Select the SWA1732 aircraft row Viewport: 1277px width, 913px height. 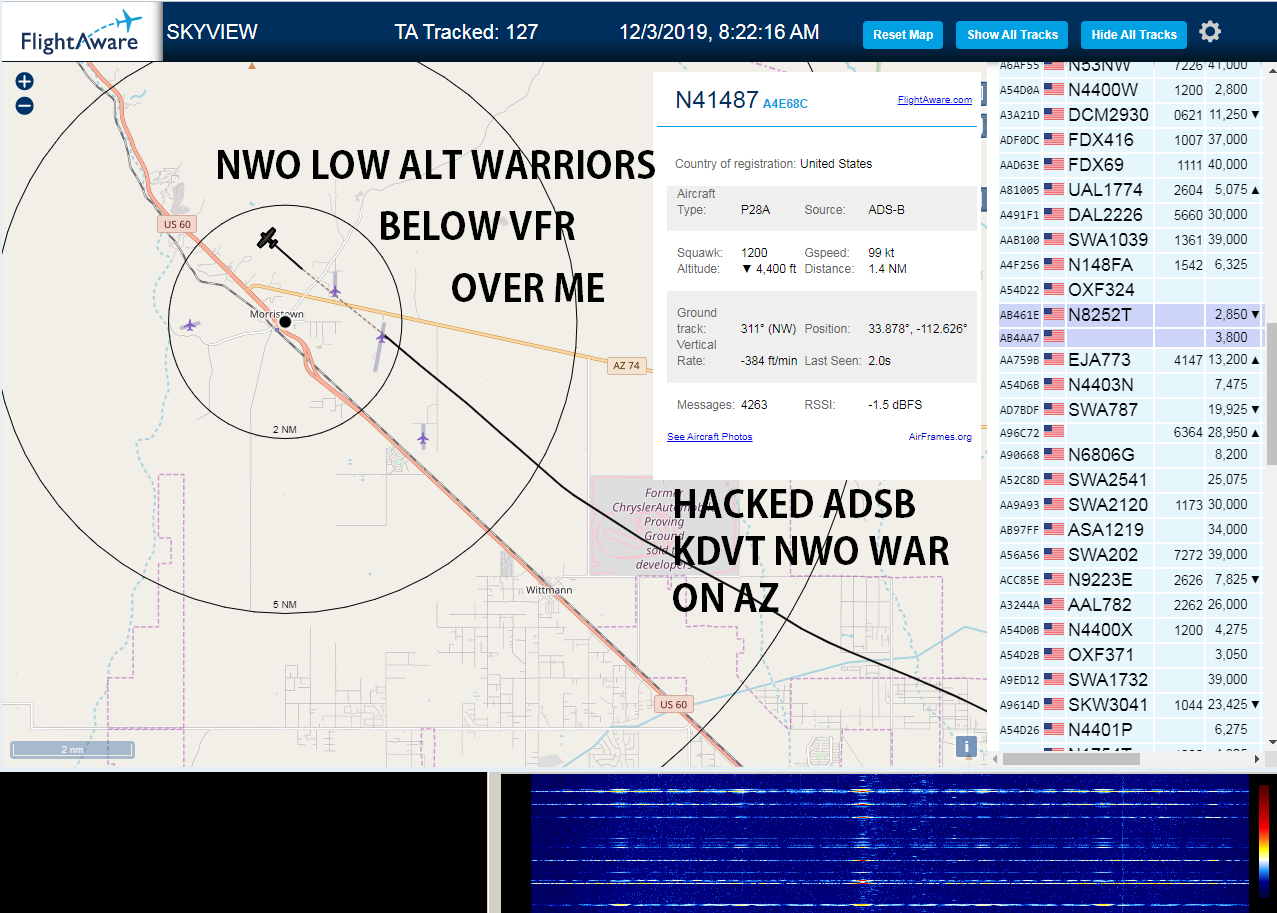[1129, 680]
